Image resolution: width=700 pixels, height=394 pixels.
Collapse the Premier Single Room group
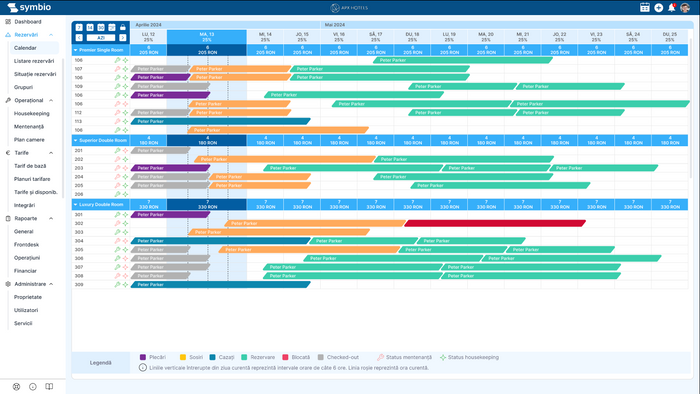coord(75,50)
